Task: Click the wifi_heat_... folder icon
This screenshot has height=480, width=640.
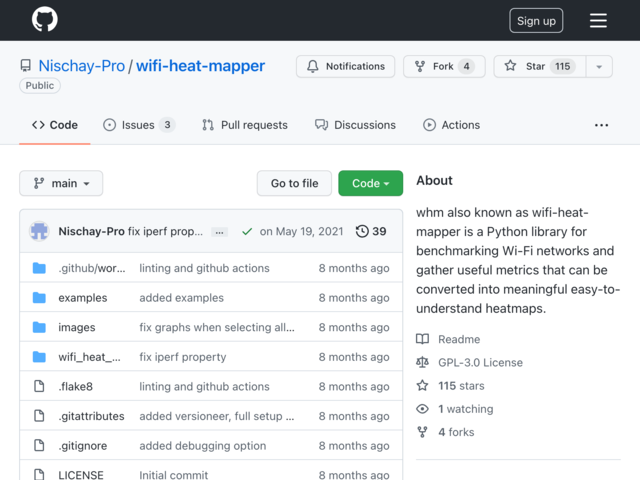Action: pyautogui.click(x=39, y=357)
